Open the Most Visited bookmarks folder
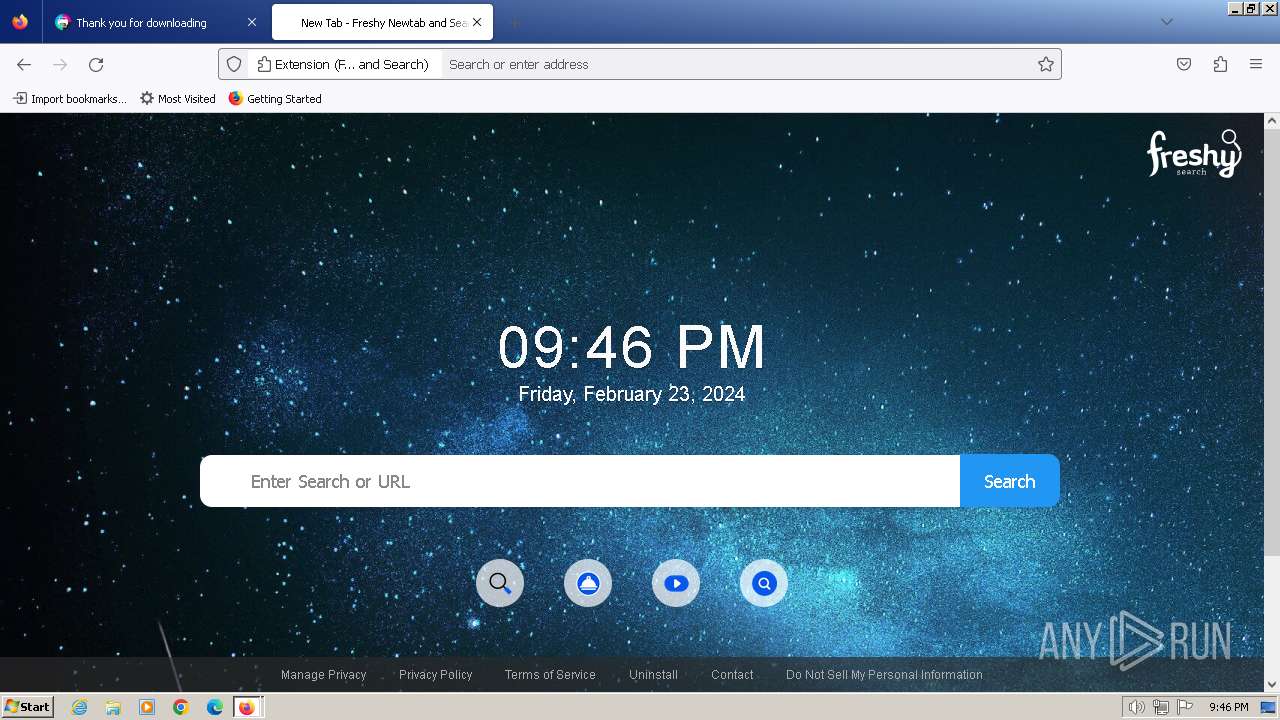The height and width of the screenshot is (720, 1280). click(x=178, y=99)
